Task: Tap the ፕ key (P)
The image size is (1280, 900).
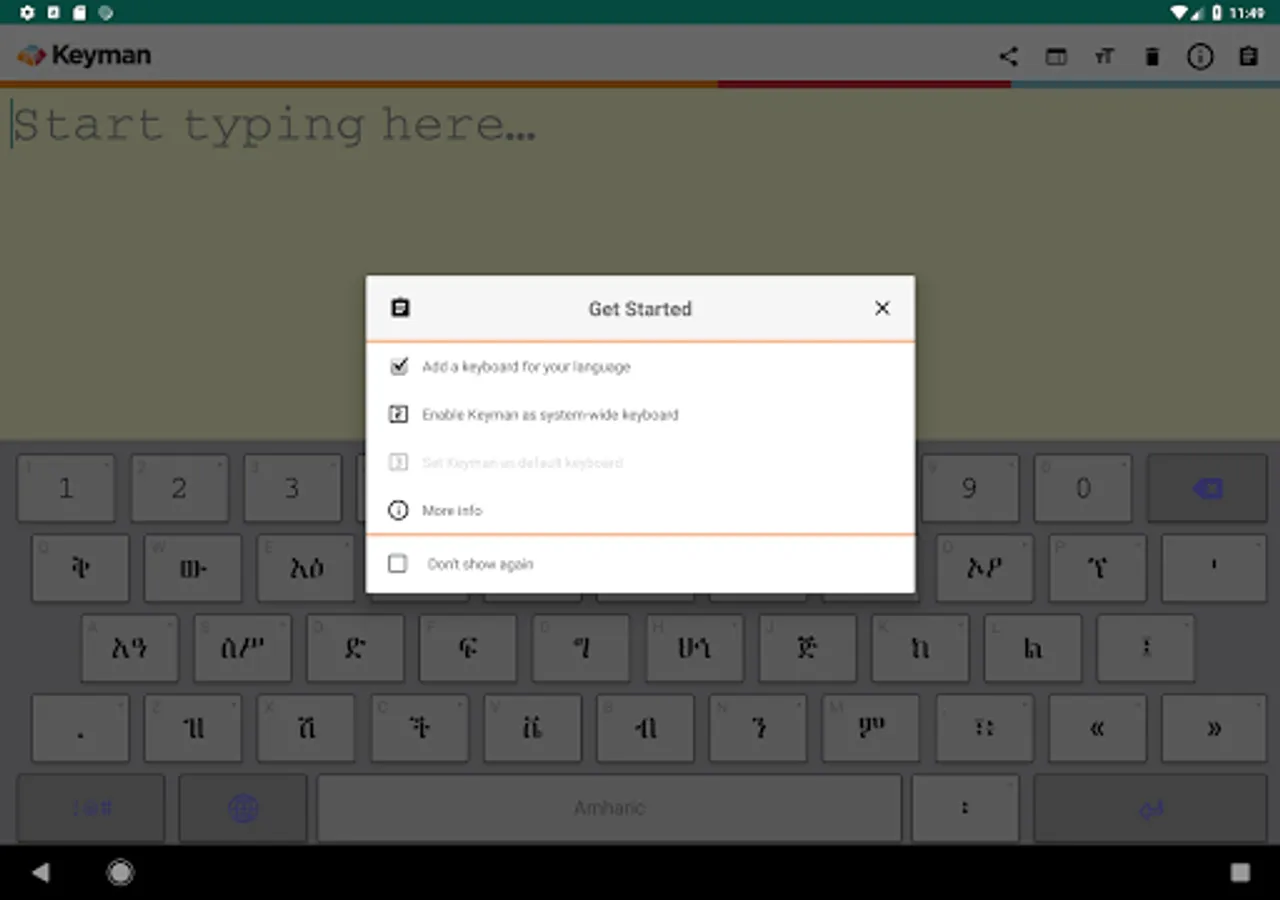Action: [x=1097, y=568]
